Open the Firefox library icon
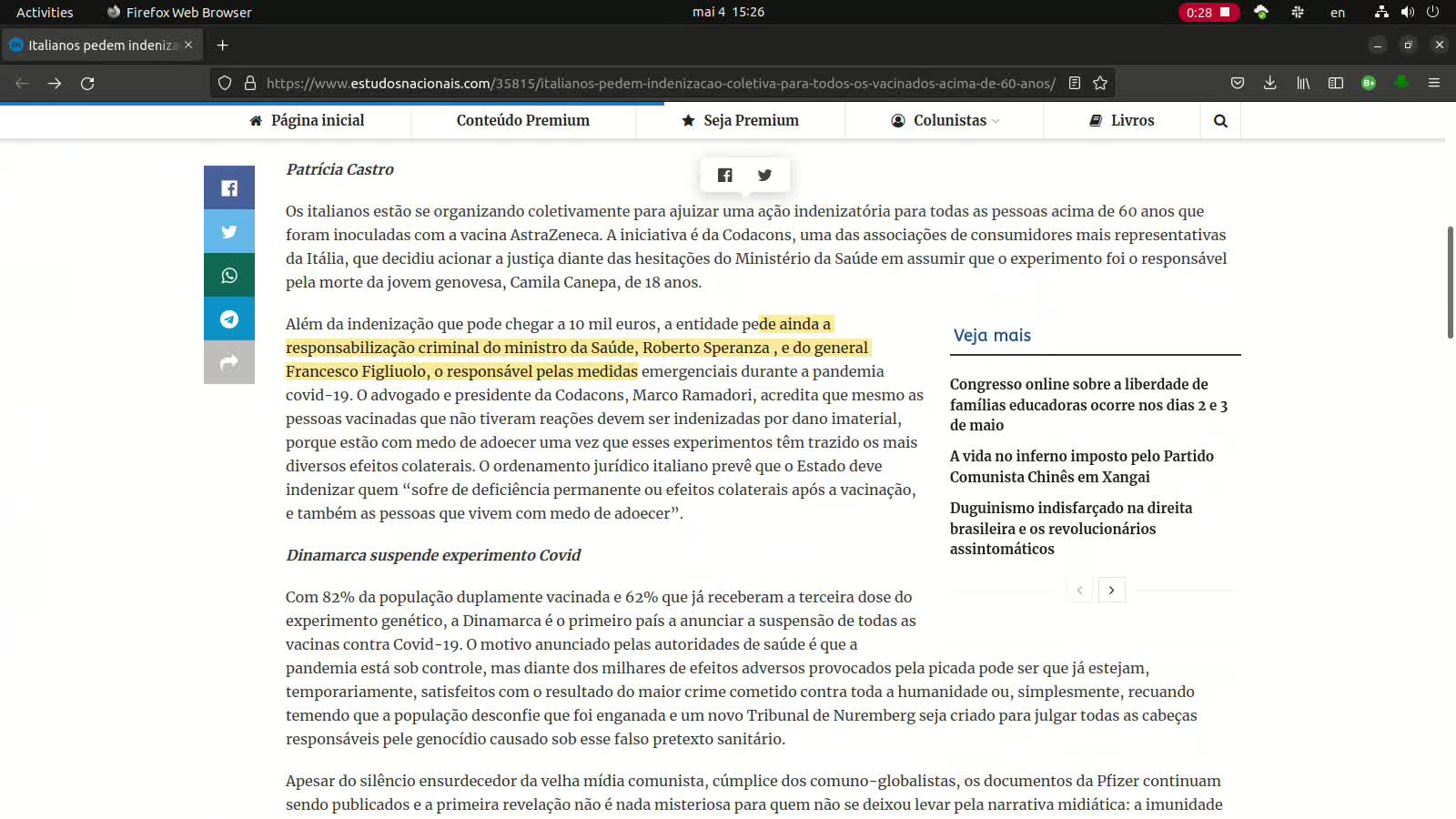This screenshot has height=819, width=1456. coord(1303,84)
